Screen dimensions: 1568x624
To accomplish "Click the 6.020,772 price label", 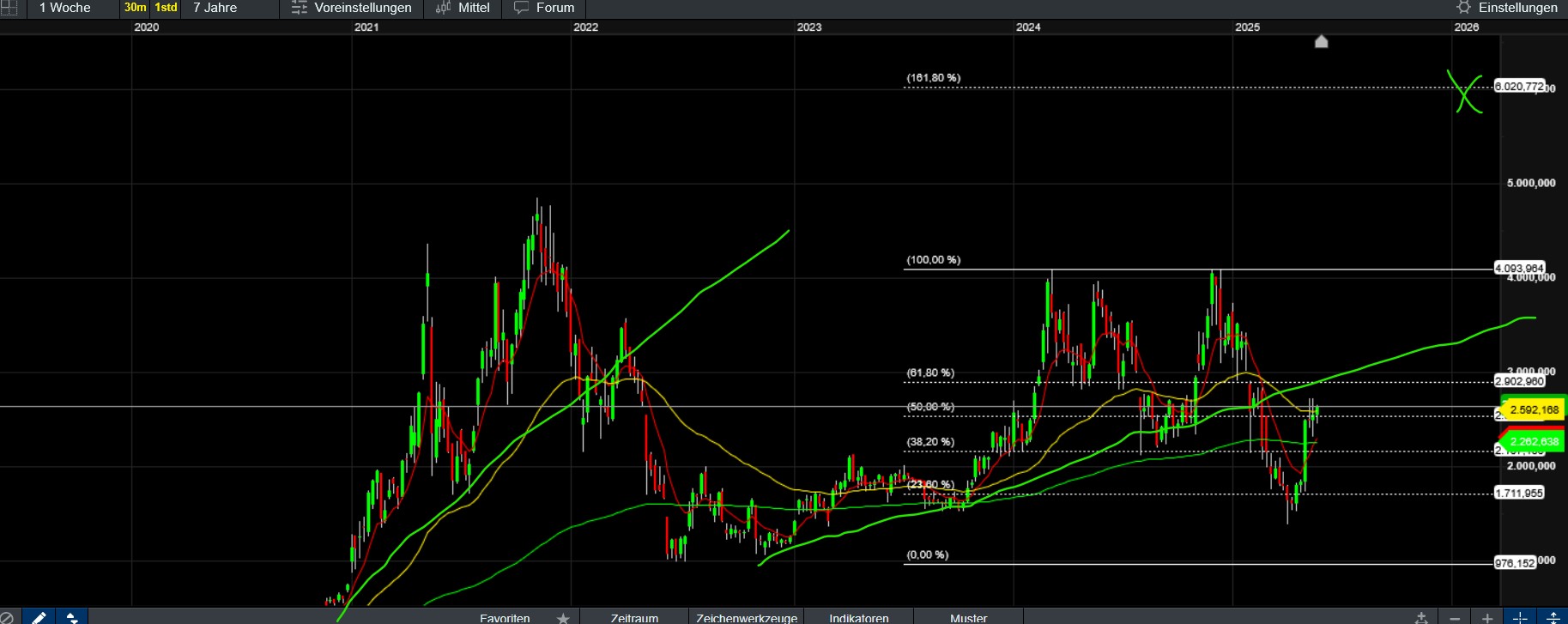I will (x=1519, y=87).
